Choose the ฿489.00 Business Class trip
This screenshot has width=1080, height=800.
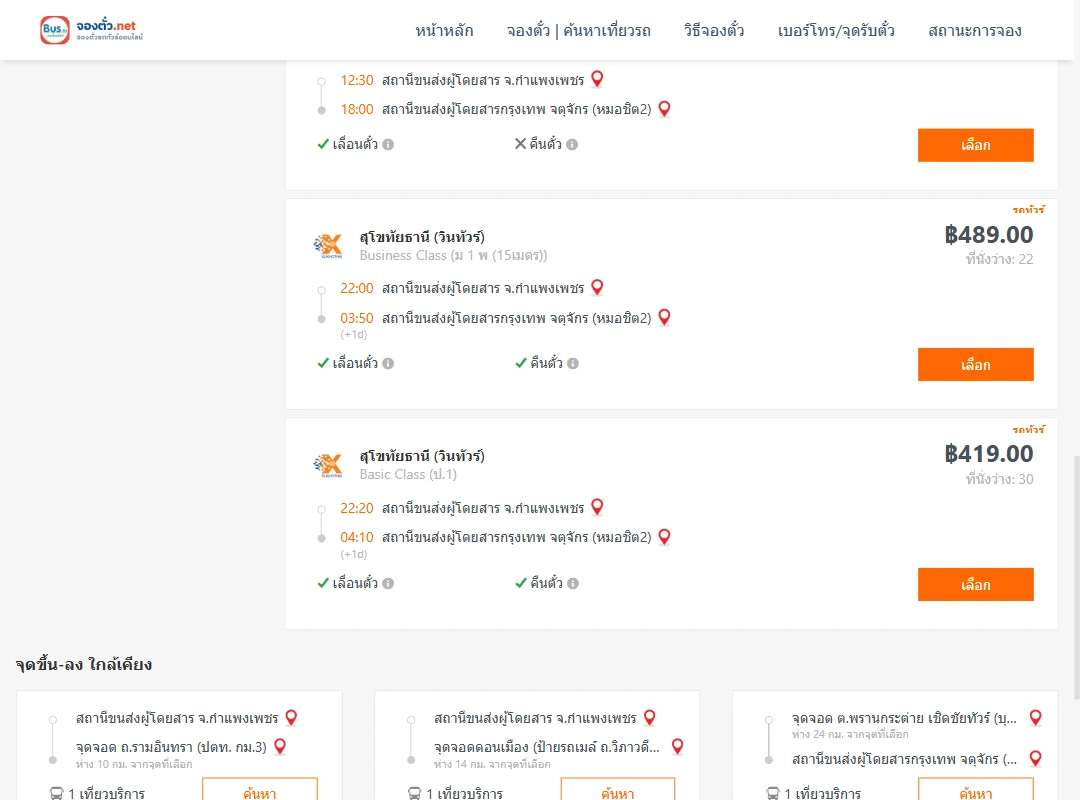[x=975, y=365]
